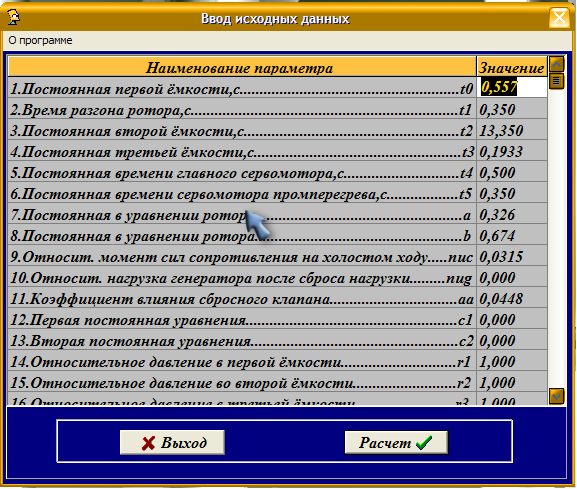Edit the t0 value field 0,557
Screen dimensions: 577x489
click(x=512, y=88)
